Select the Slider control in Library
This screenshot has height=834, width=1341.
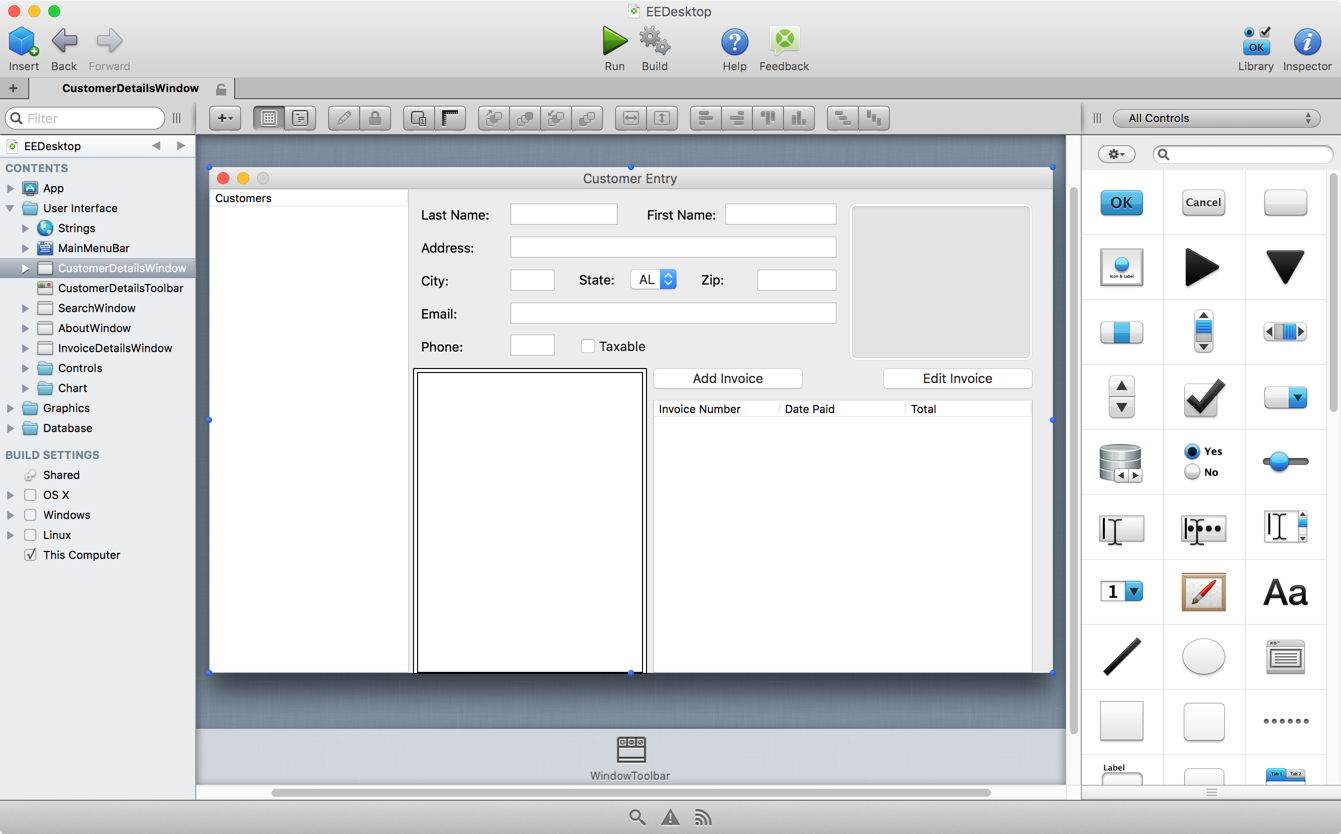pyautogui.click(x=1285, y=461)
